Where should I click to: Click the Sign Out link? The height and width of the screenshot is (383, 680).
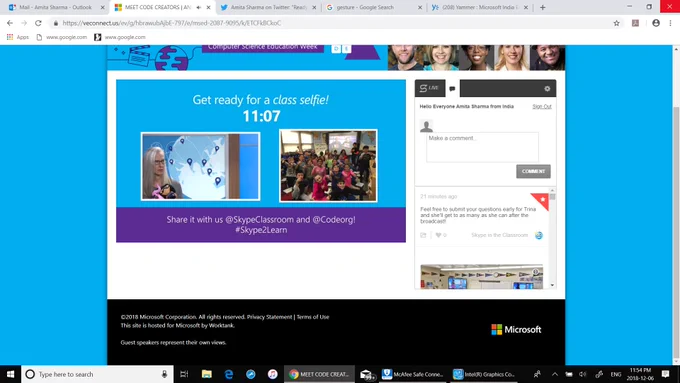point(542,106)
